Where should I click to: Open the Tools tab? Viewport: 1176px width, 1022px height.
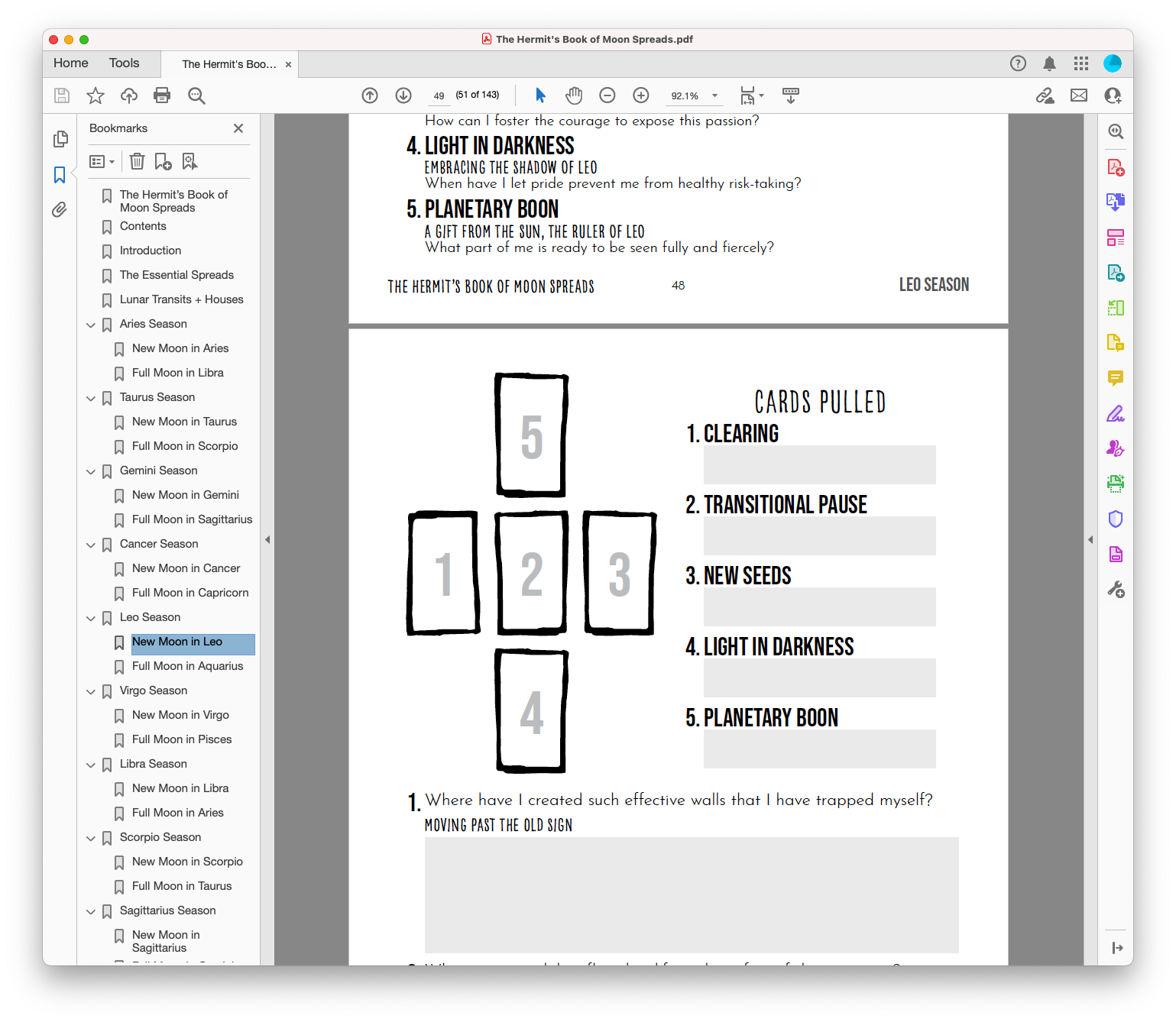[125, 63]
